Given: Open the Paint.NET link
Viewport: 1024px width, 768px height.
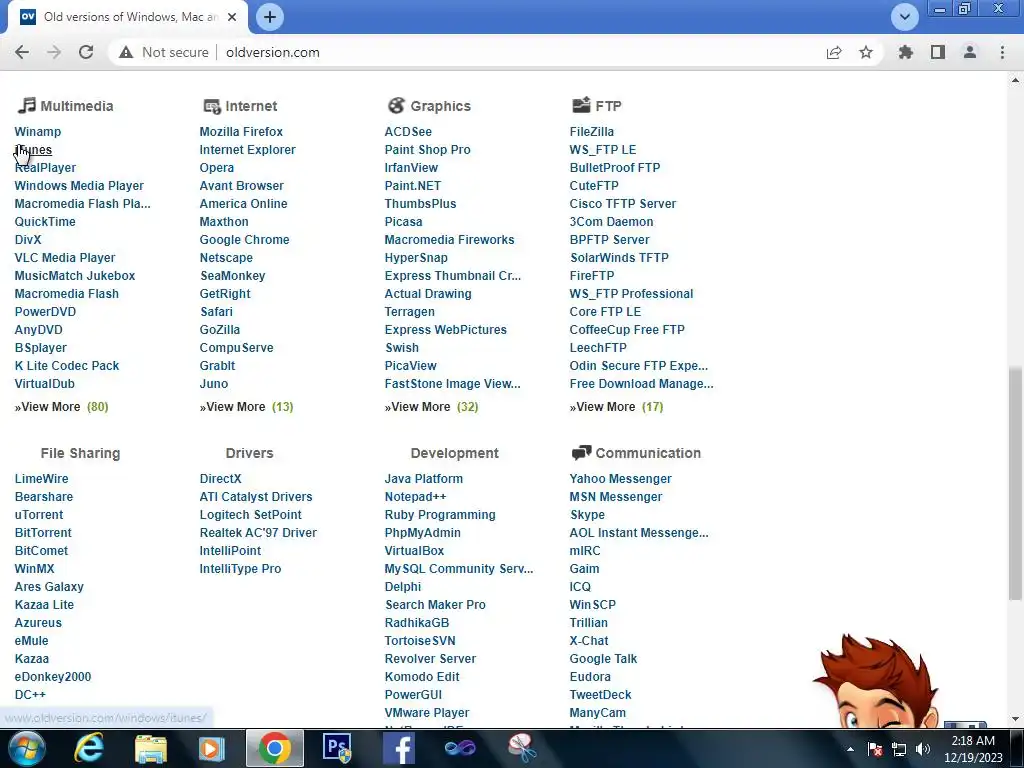Looking at the screenshot, I should [x=413, y=185].
